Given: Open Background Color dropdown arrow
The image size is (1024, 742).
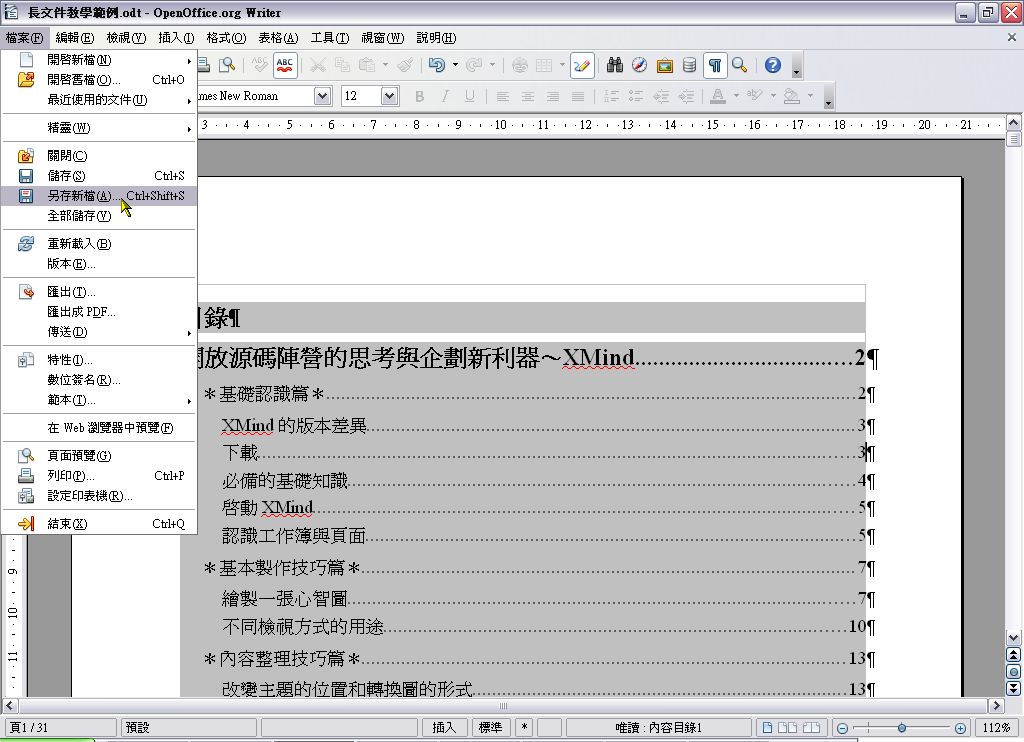Looking at the screenshot, I should [810, 96].
